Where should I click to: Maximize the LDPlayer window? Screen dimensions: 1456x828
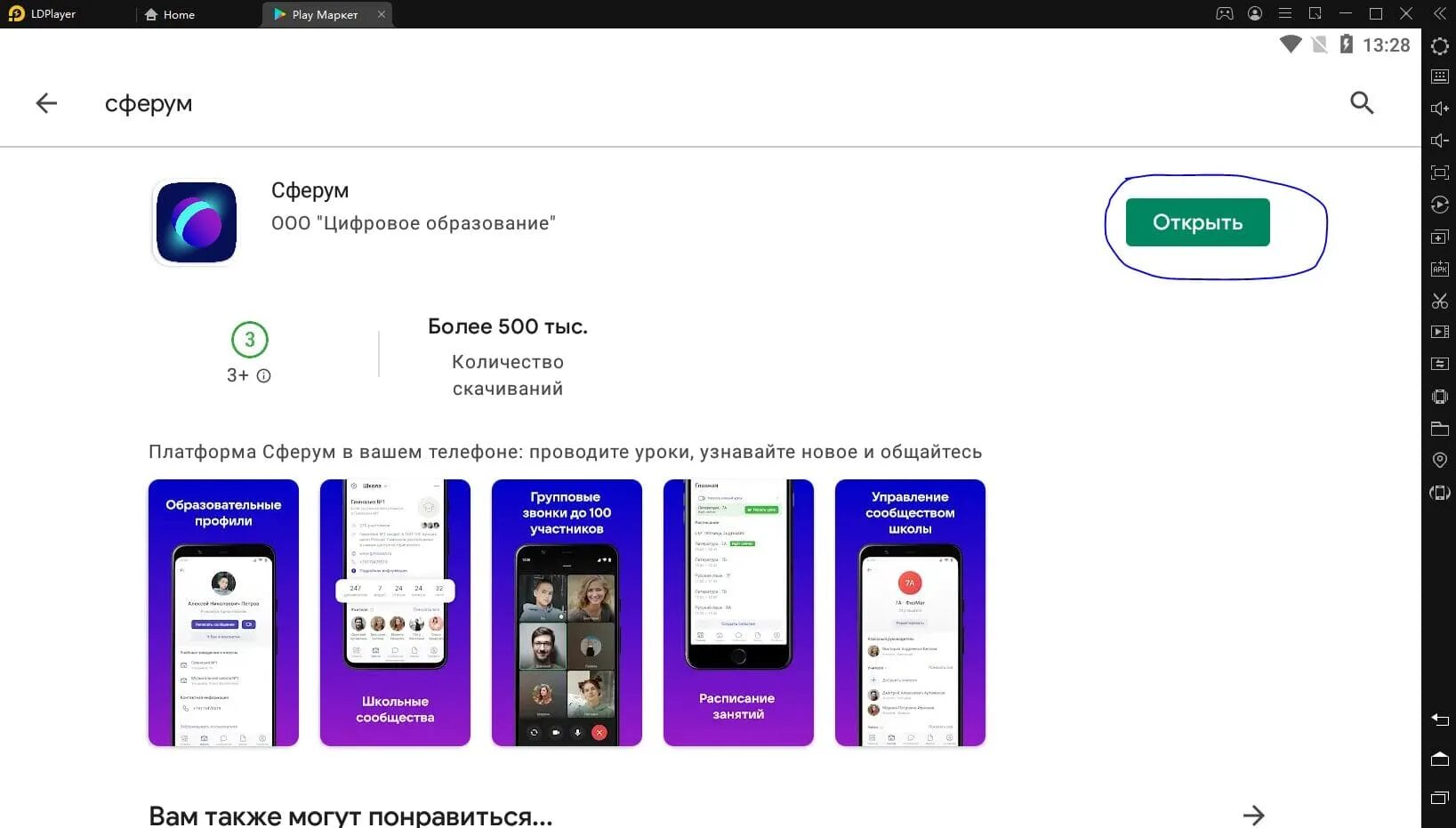[1376, 13]
